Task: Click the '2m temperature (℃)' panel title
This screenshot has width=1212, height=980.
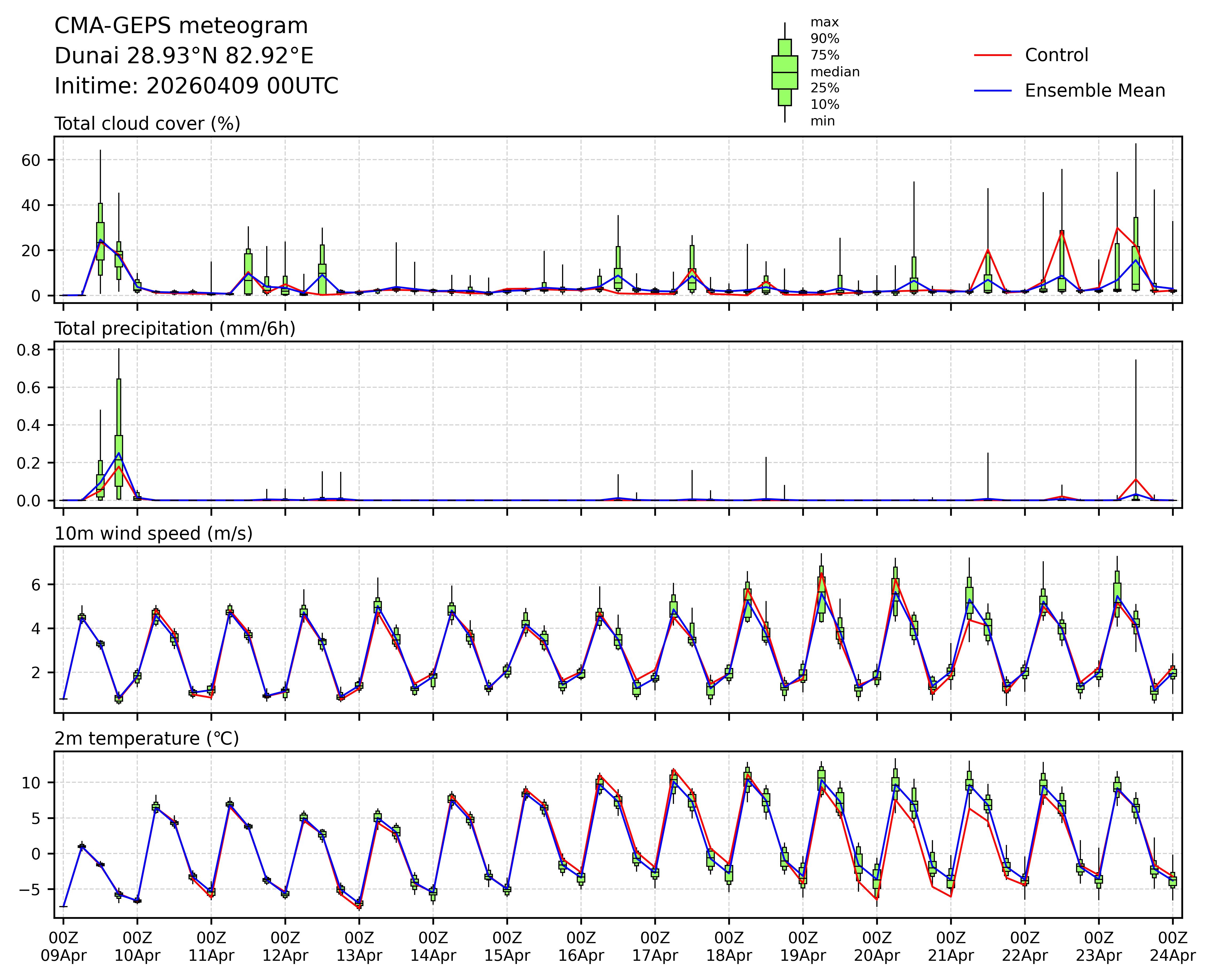Action: click(146, 738)
